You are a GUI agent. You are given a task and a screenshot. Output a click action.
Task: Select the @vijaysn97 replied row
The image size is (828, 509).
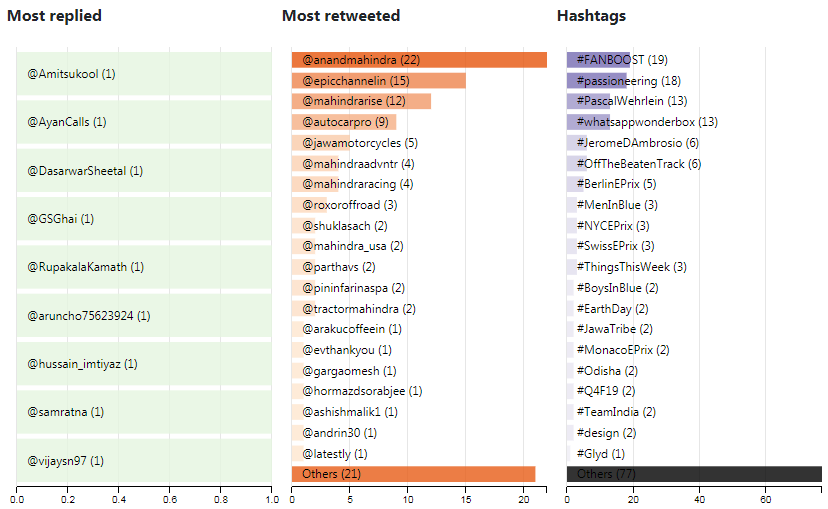coord(144,461)
